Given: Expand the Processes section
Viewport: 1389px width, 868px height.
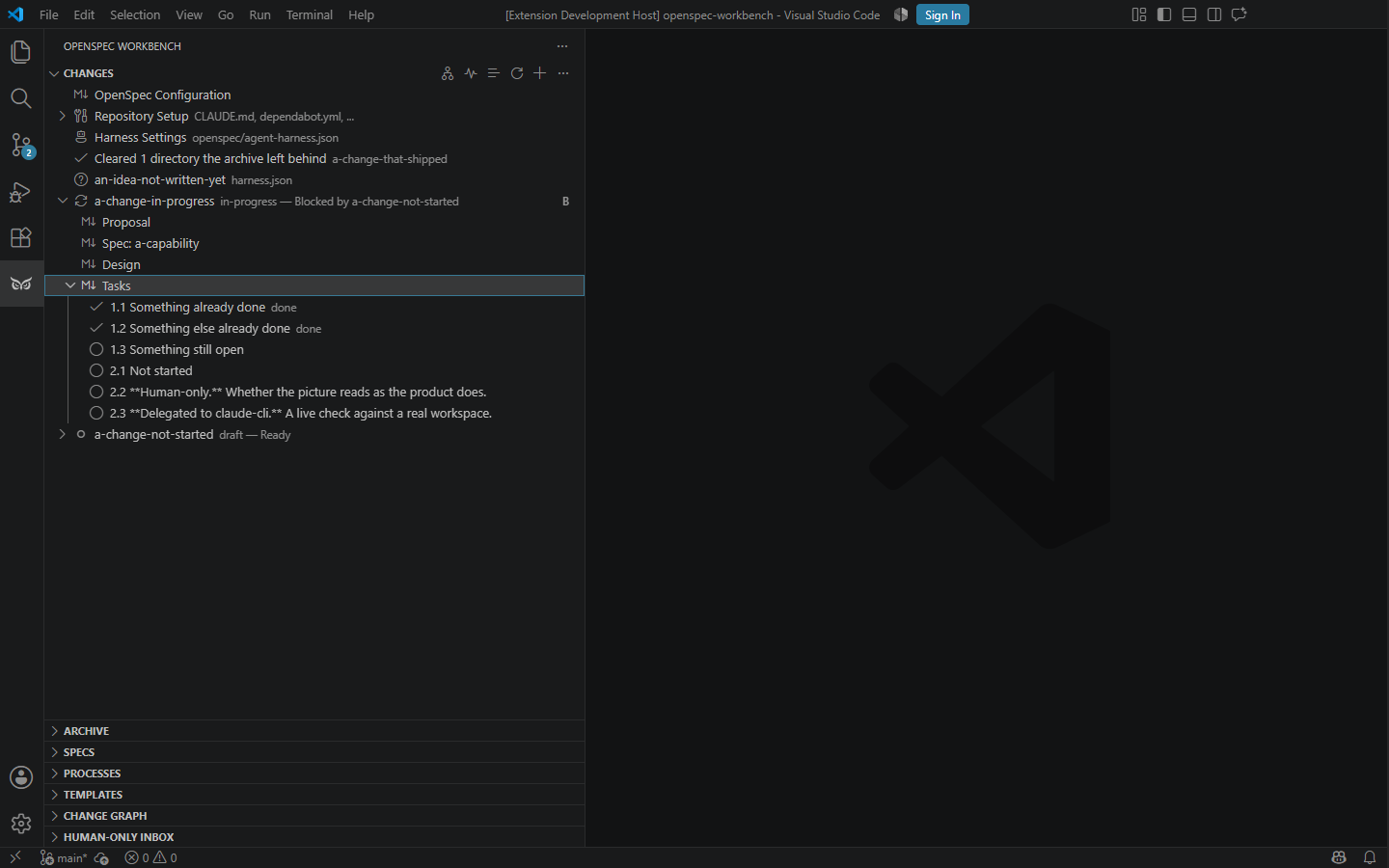Looking at the screenshot, I should 314,773.
